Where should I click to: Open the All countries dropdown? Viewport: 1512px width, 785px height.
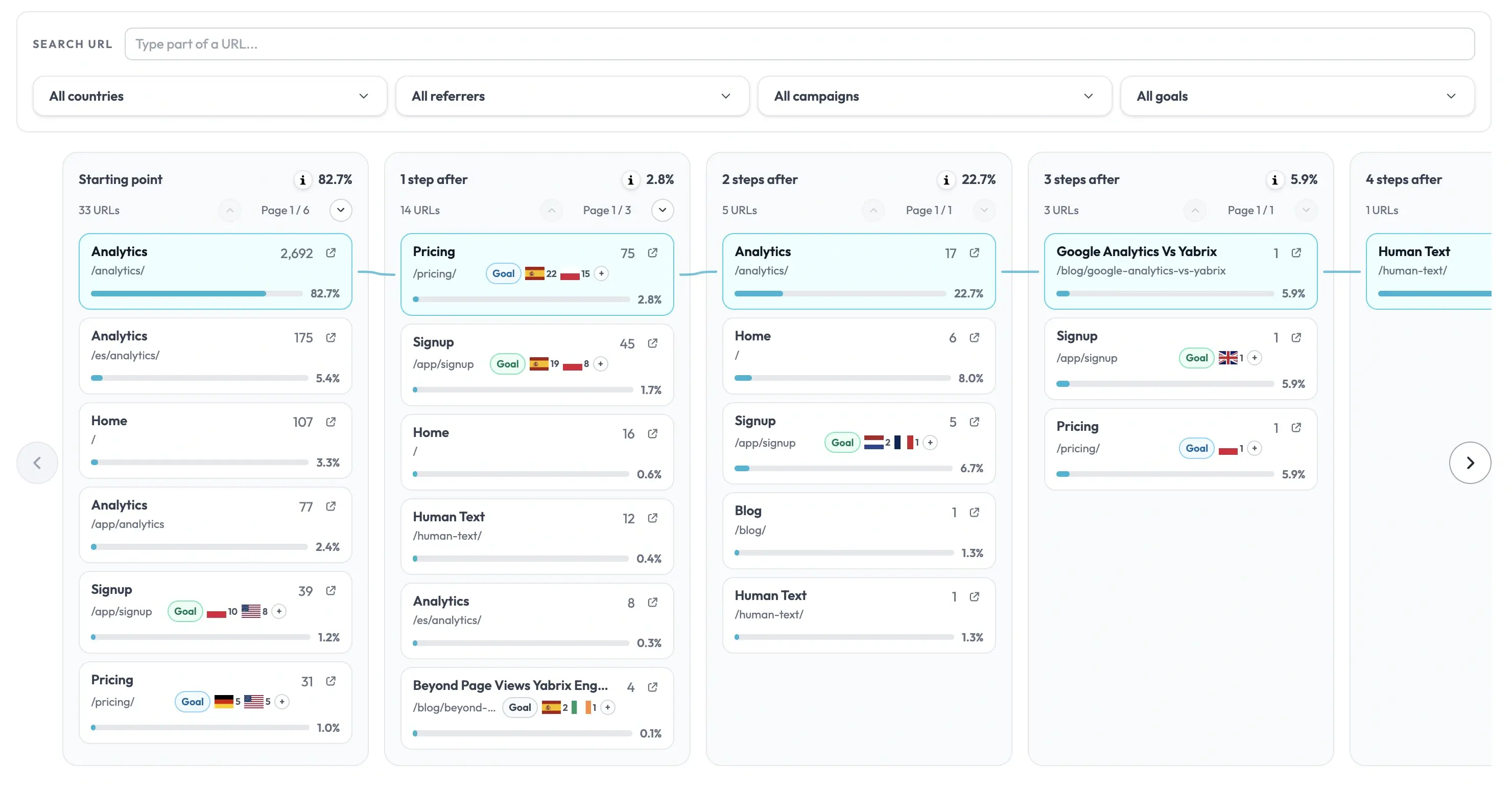click(x=210, y=96)
